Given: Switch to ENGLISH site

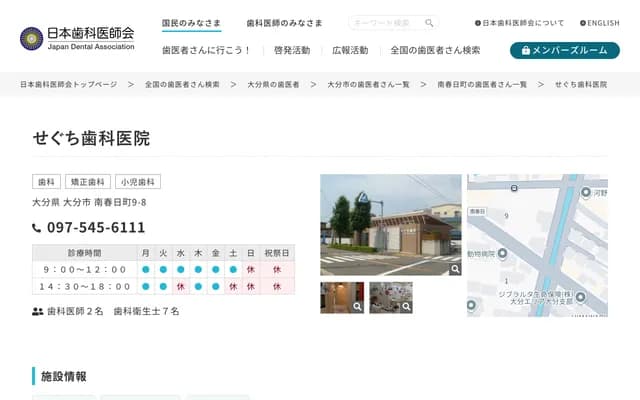Looking at the screenshot, I should (600, 23).
